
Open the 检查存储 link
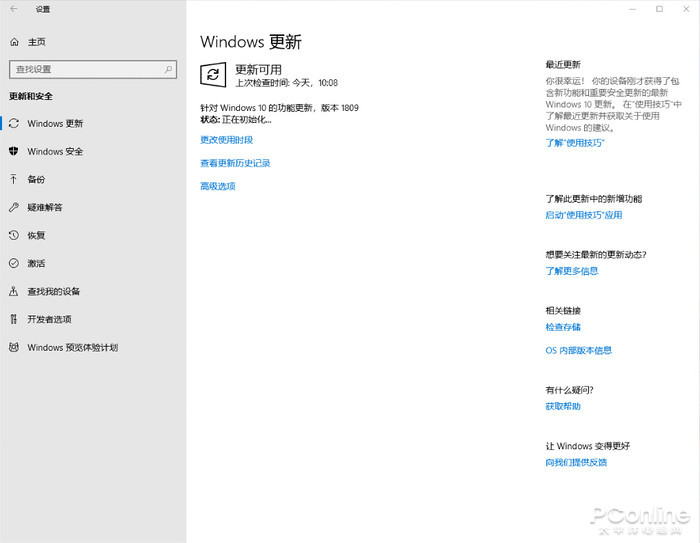pyautogui.click(x=563, y=327)
